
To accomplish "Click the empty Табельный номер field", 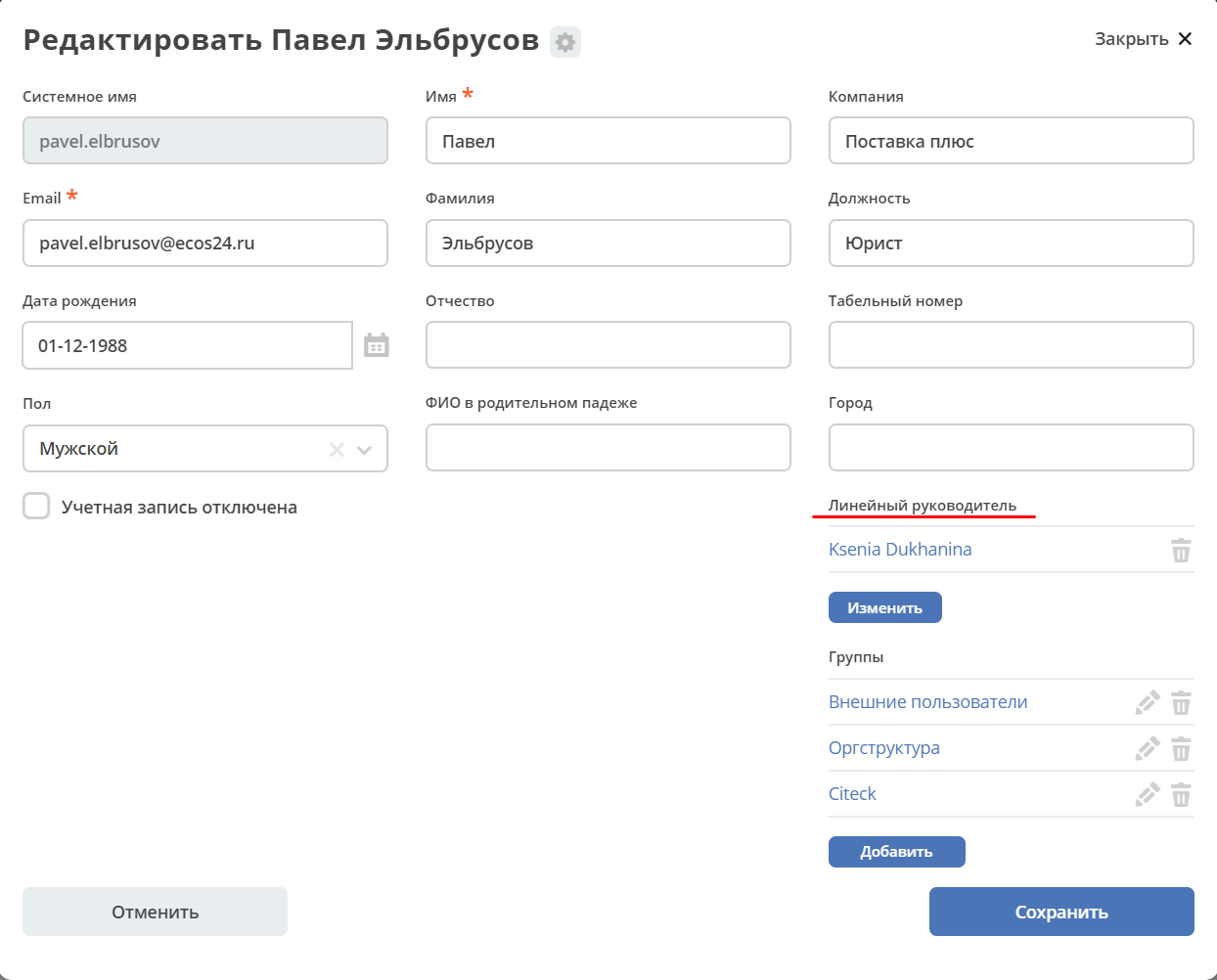I will tap(1012, 344).
